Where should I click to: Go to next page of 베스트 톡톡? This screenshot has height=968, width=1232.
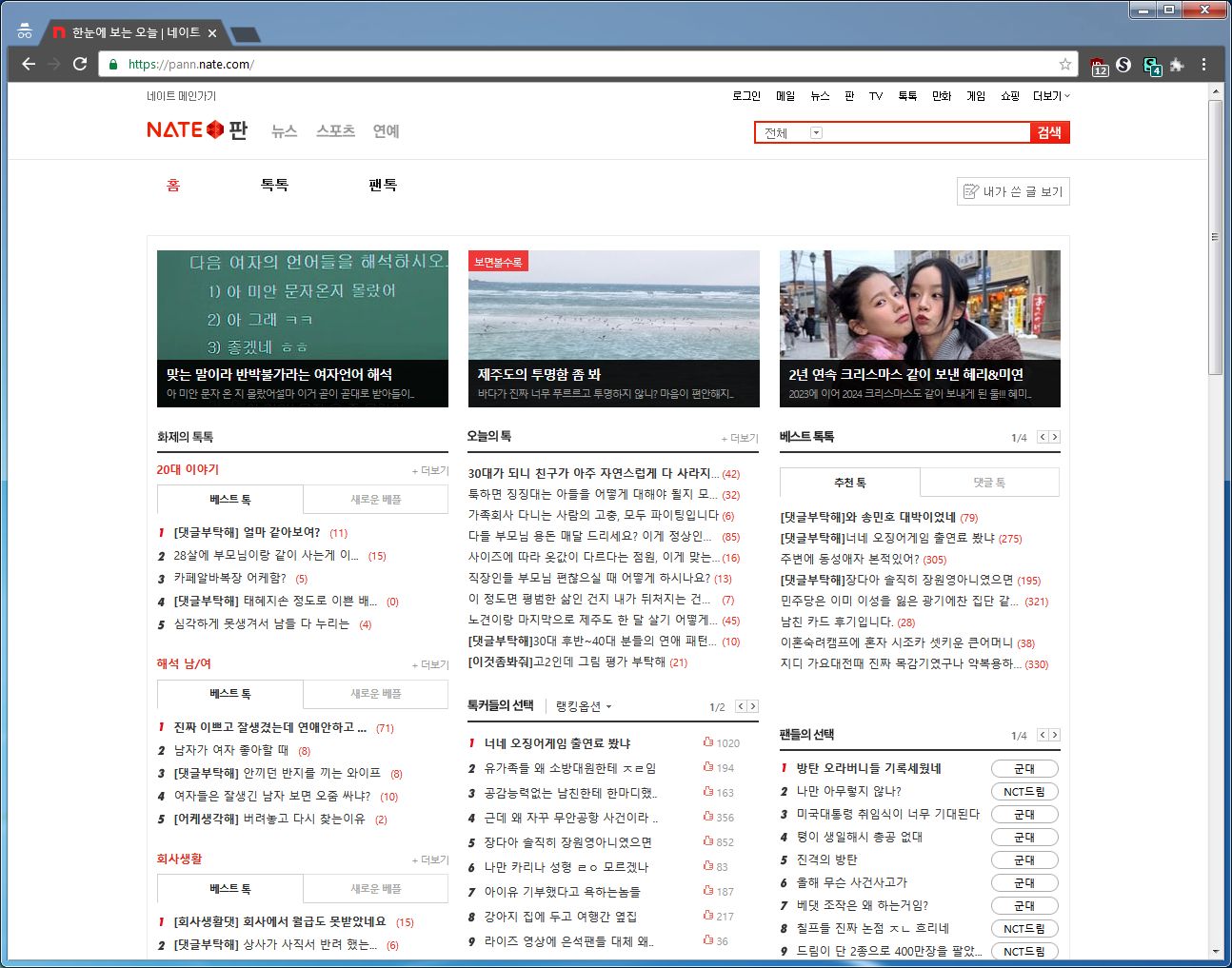[x=1054, y=437]
